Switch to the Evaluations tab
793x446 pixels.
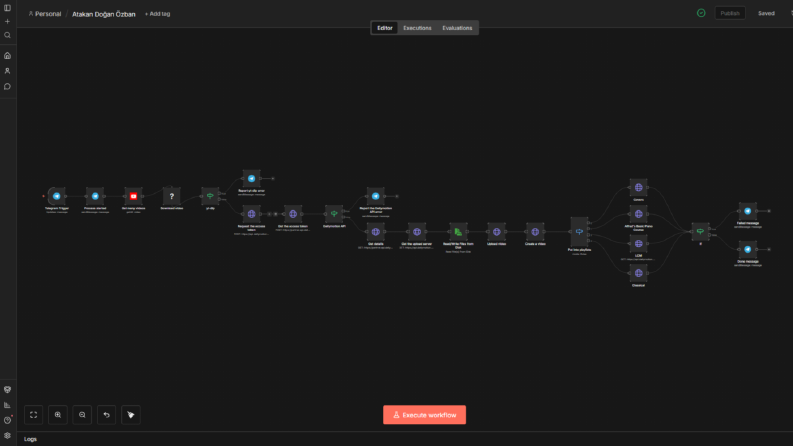click(x=457, y=28)
